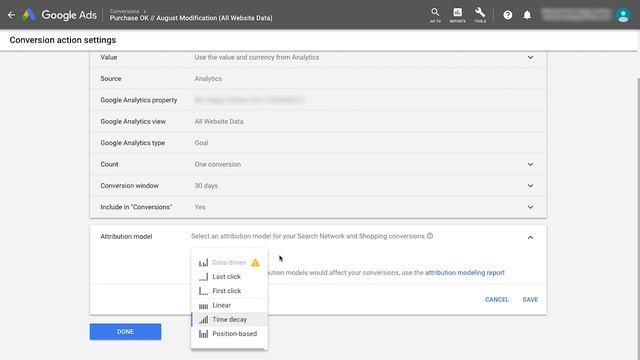Select Data-driven attribution option
This screenshot has height=360, width=640.
point(229,262)
